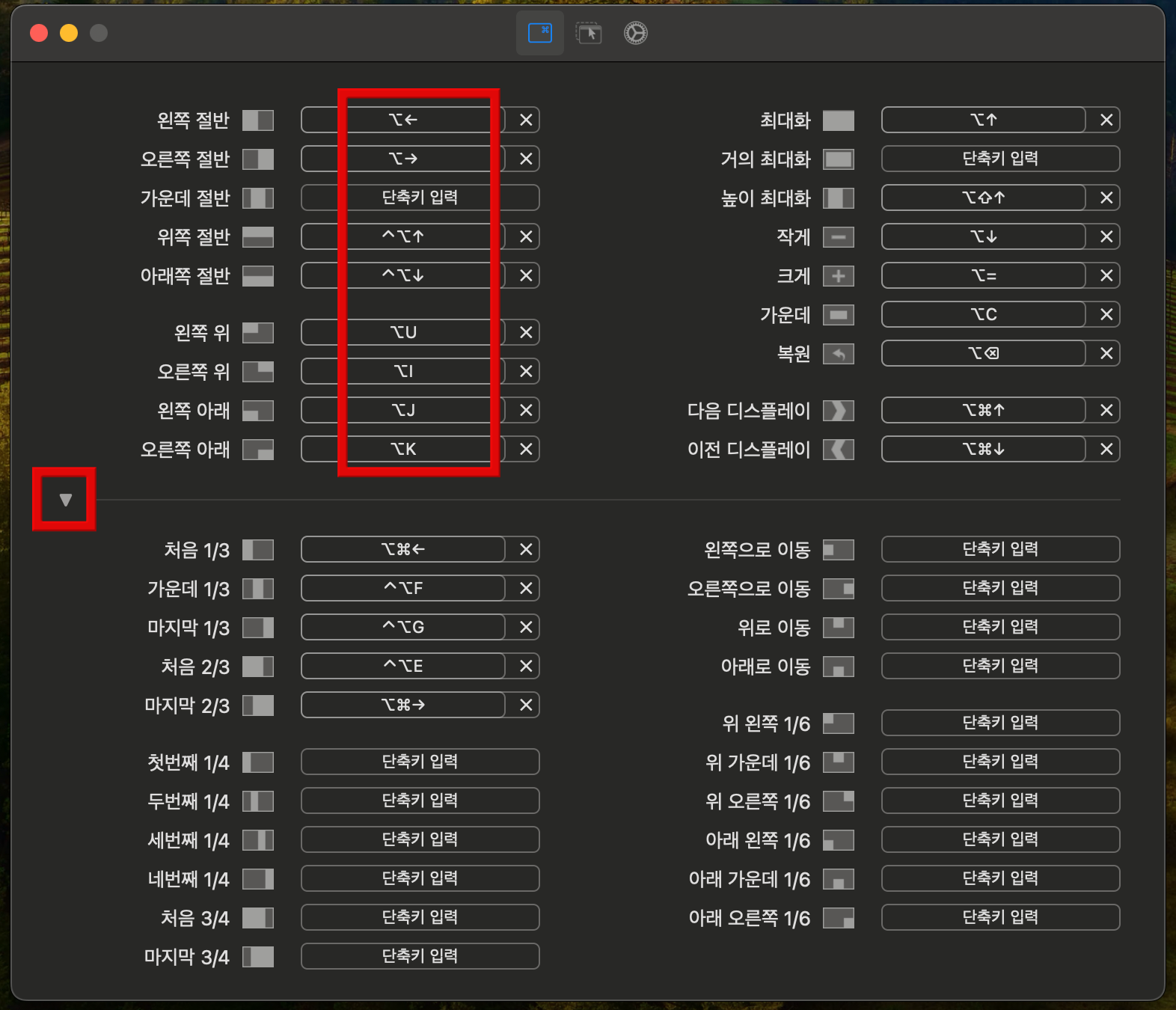Record a shortcut for 거의 최대화
Image resolution: width=1176 pixels, height=1010 pixels.
click(x=1001, y=159)
